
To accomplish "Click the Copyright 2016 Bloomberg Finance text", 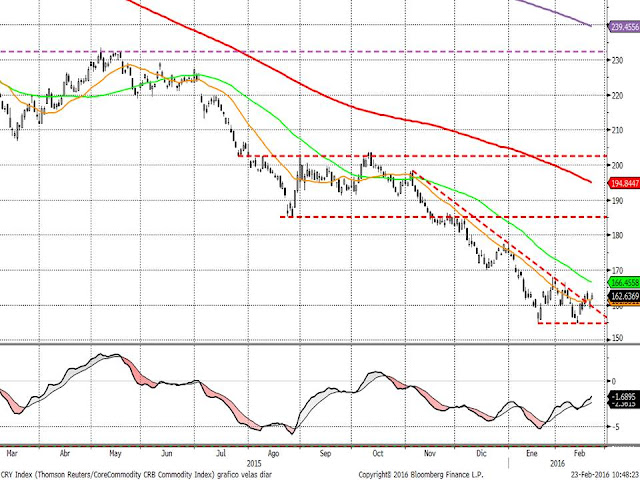I will [420, 475].
